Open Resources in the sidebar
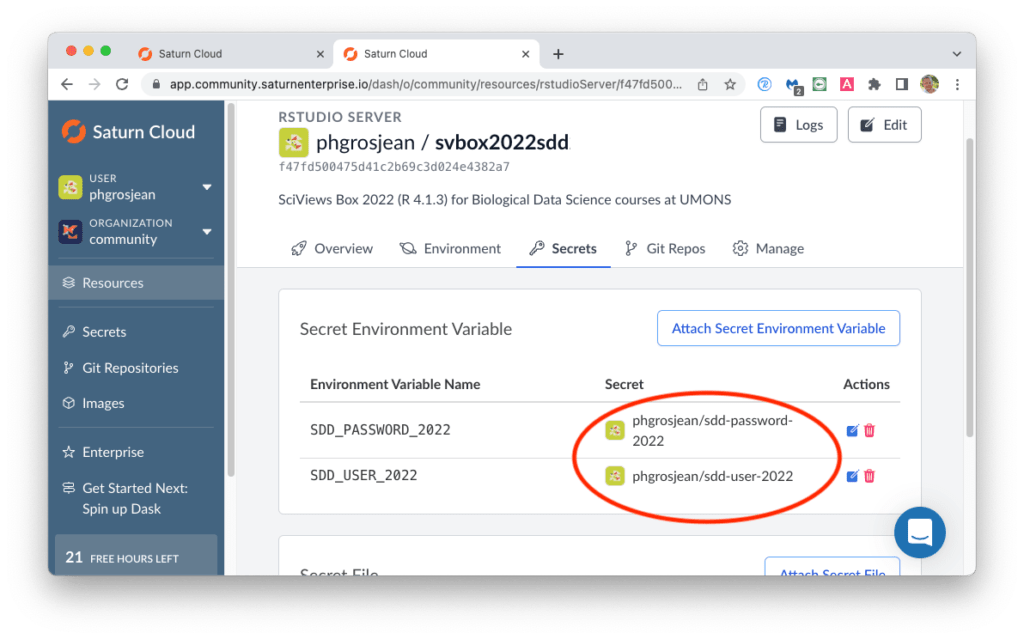Screen dimensions: 1024x639 136,283
